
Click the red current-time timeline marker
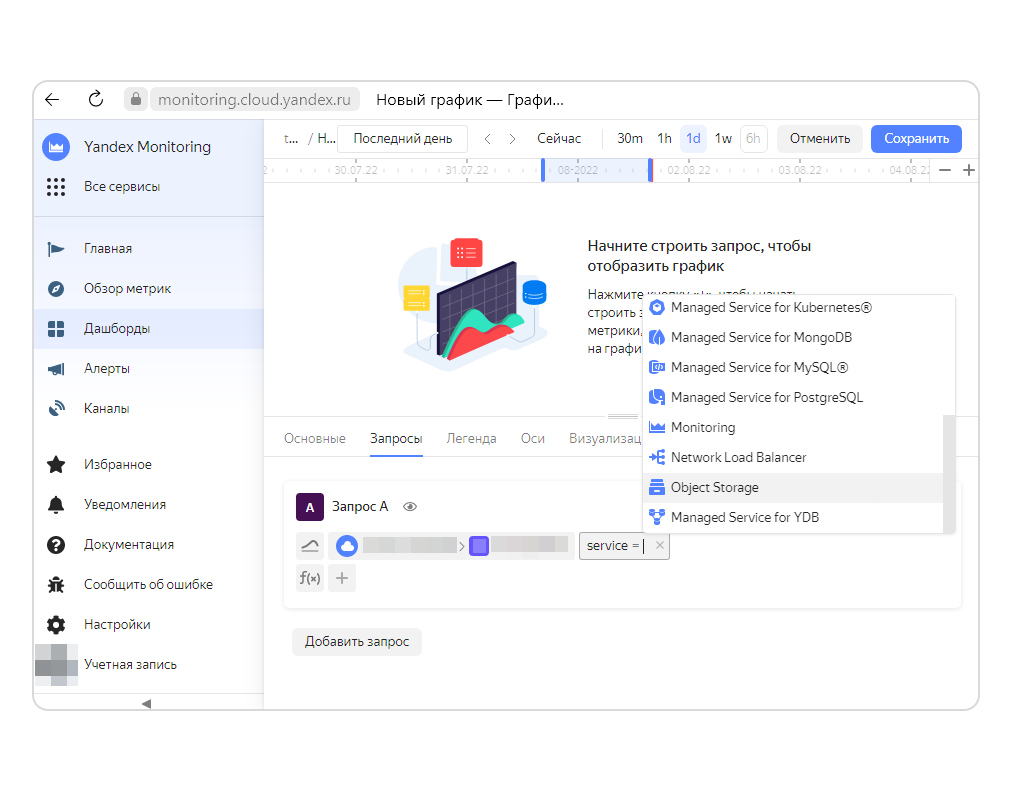coord(651,170)
